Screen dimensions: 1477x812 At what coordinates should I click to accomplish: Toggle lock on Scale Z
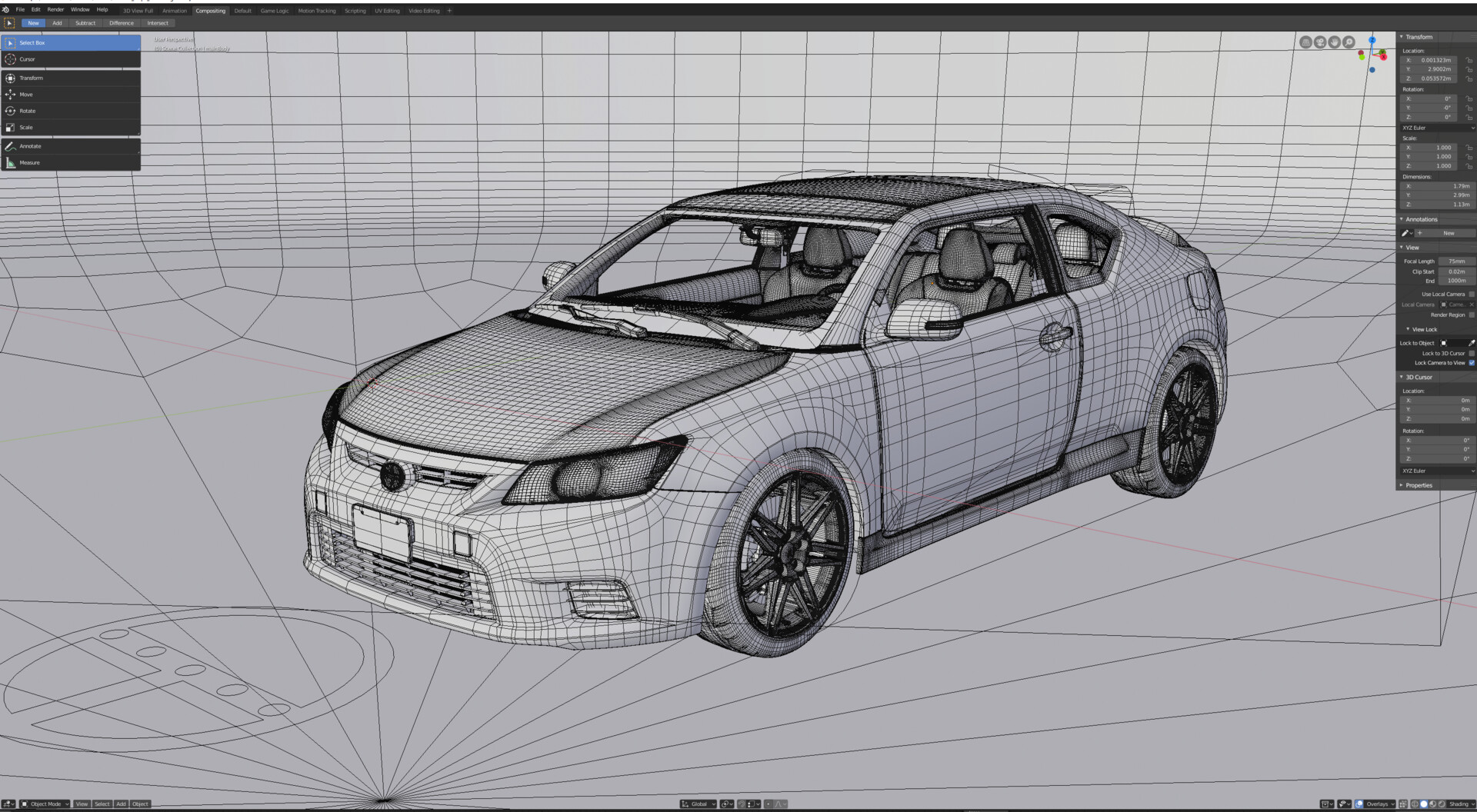click(1469, 166)
